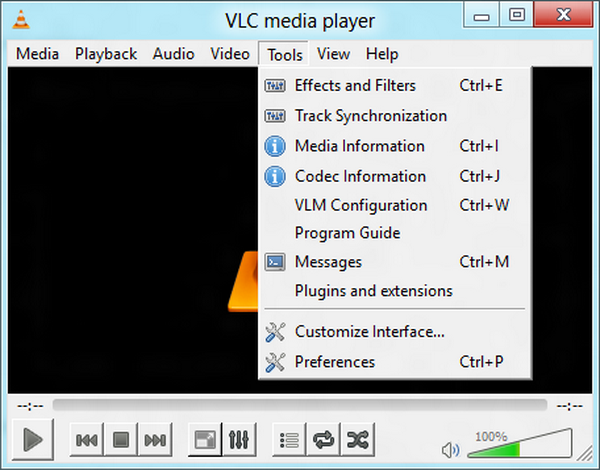600x470 pixels.
Task: Click the remaining time label right of seek bar
Action: (x=569, y=406)
